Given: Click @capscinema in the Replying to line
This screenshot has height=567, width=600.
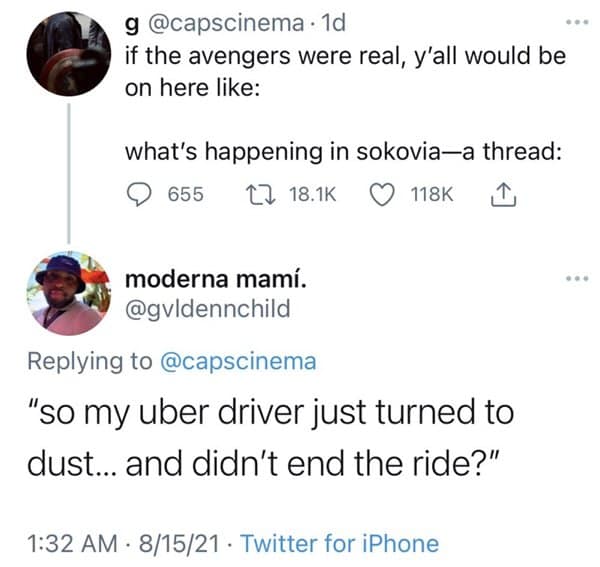Looking at the screenshot, I should (x=237, y=361).
